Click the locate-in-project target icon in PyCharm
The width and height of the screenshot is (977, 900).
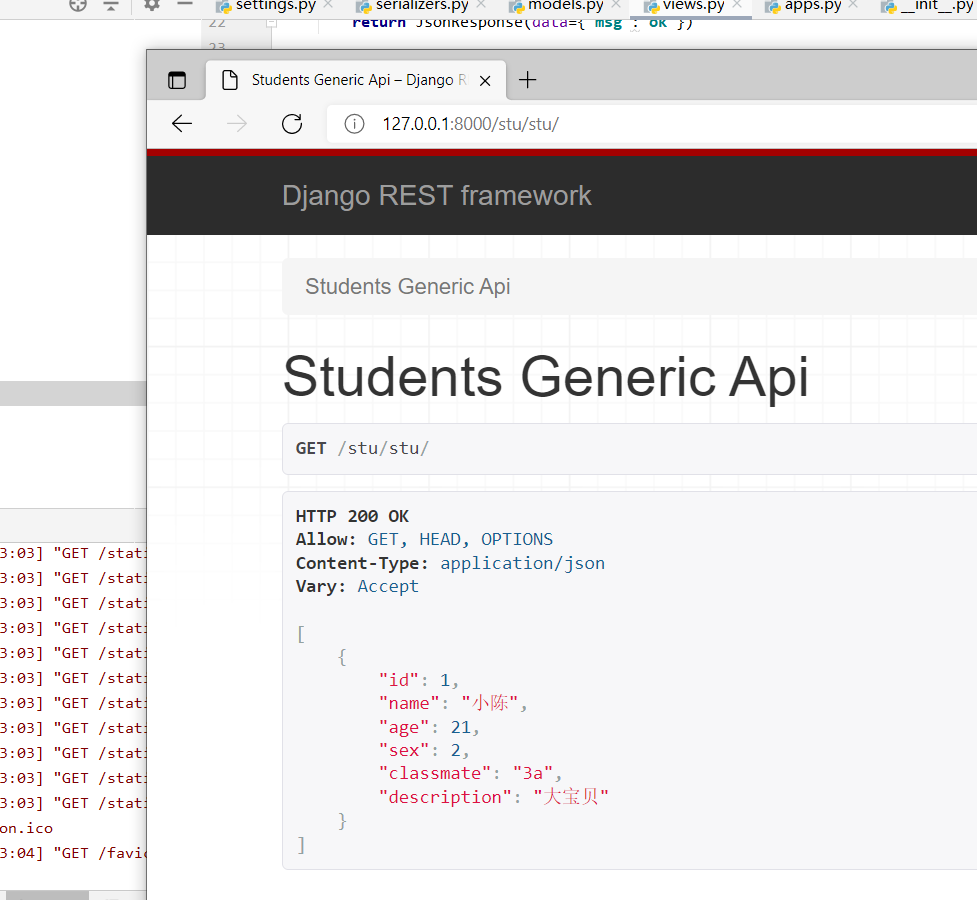tap(78, 5)
